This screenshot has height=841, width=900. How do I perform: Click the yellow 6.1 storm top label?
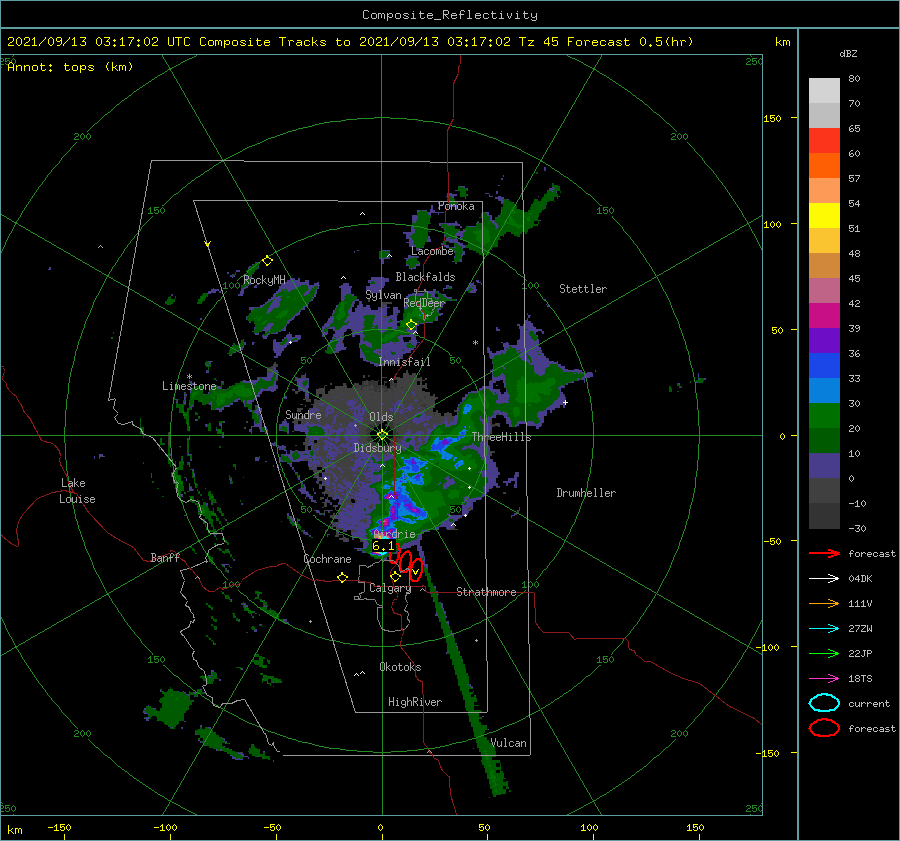click(x=383, y=546)
